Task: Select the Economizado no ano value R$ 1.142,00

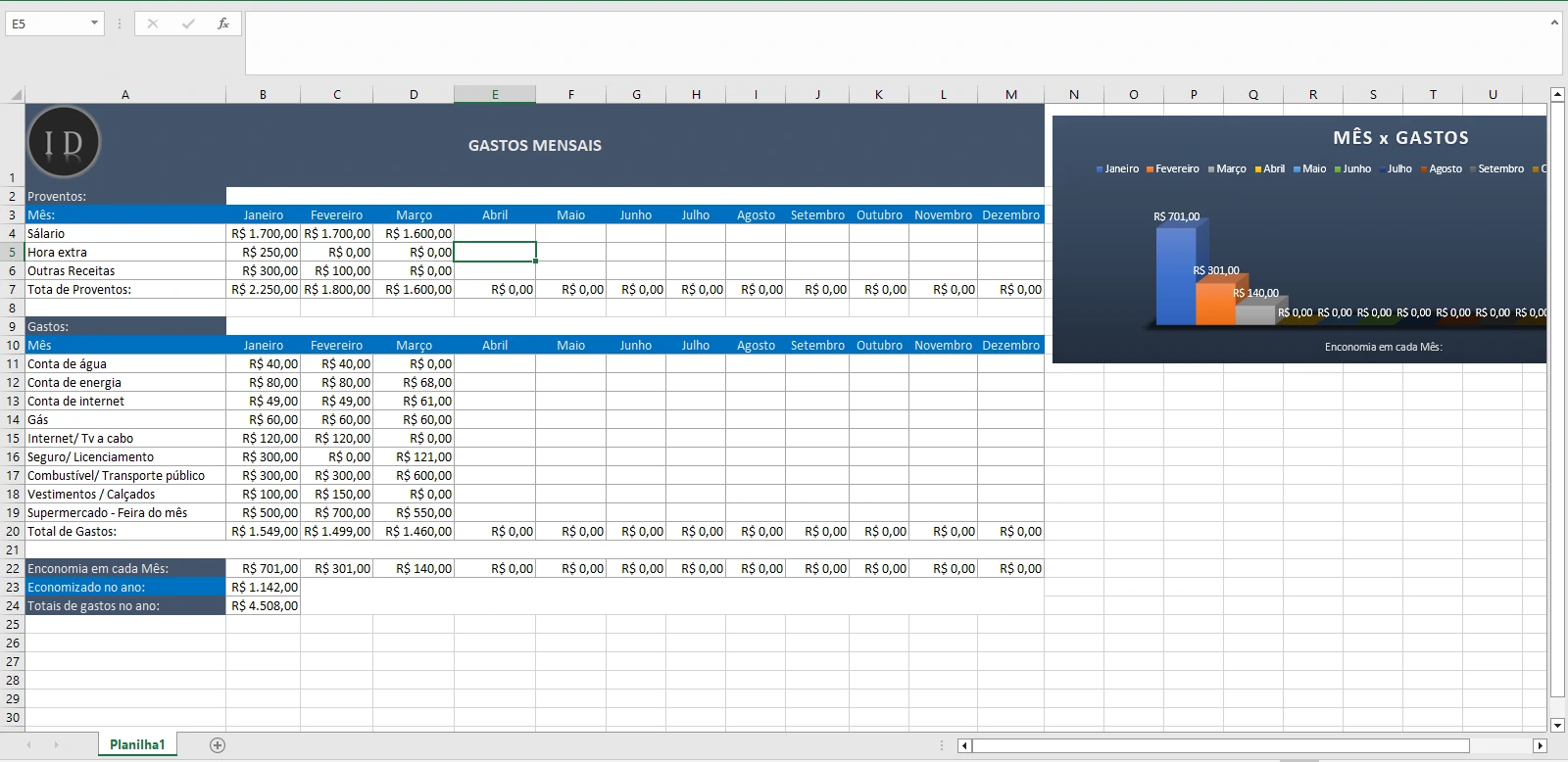Action: click(264, 587)
